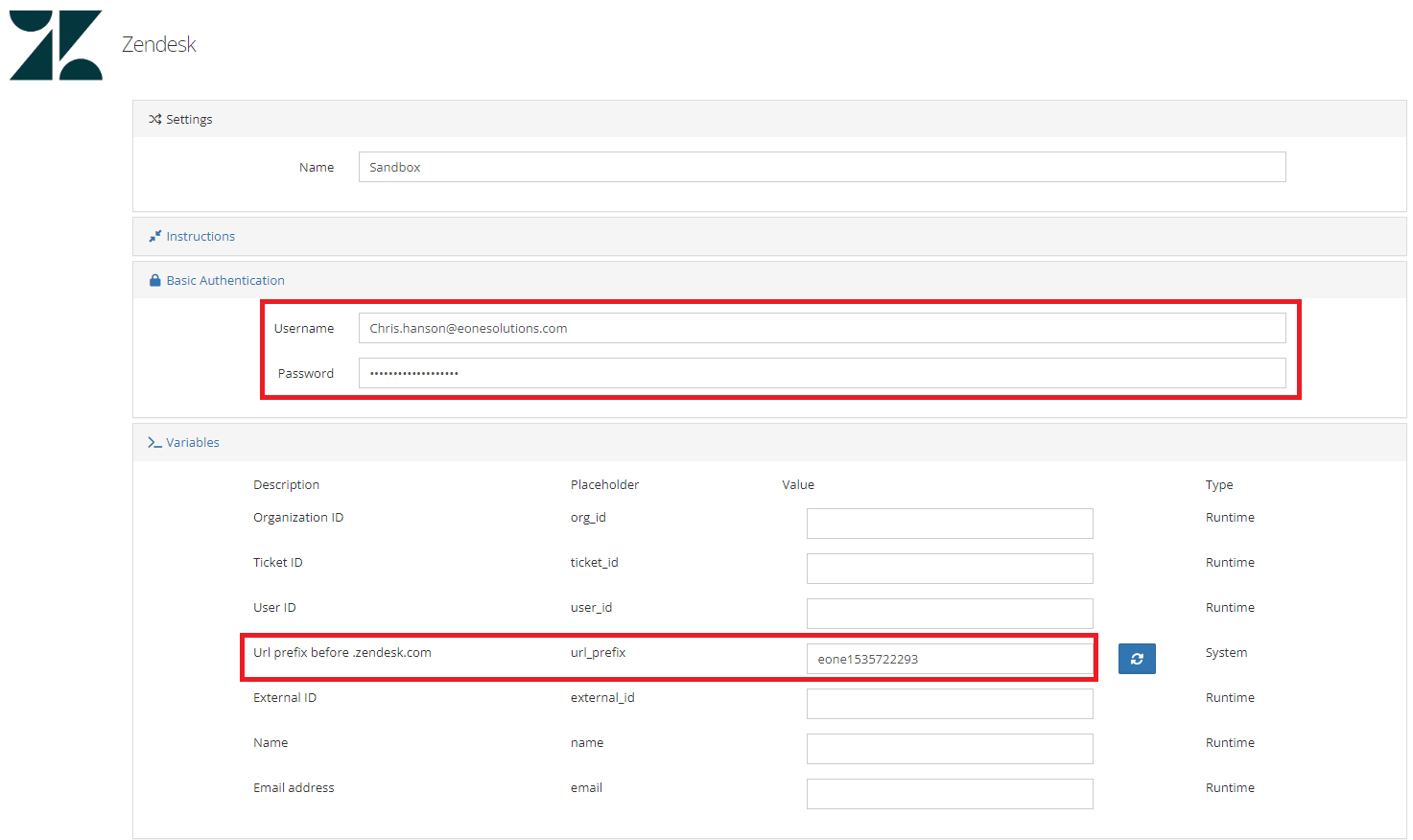Click the Zendesk title text

(x=159, y=44)
